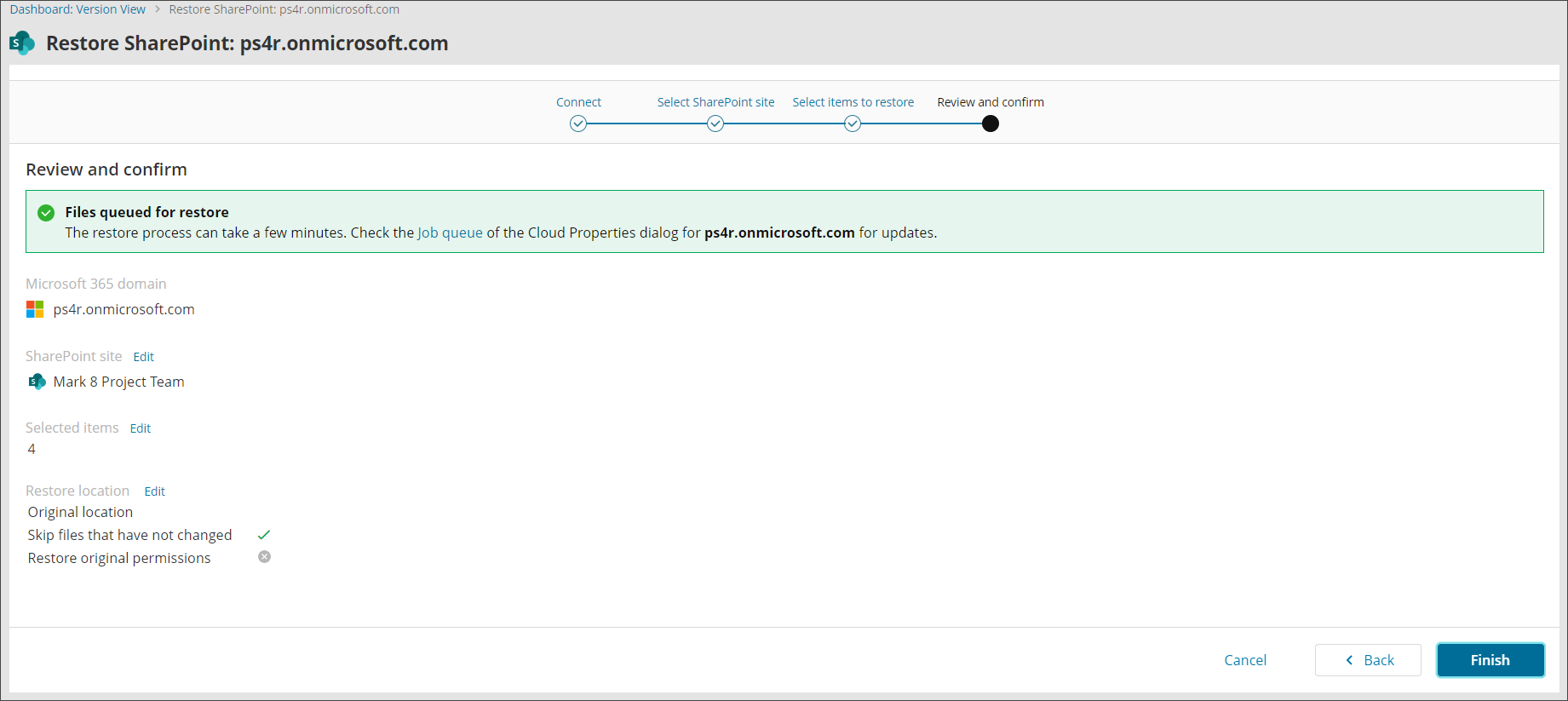Click the Connect step completed circle
The image size is (1568, 701).
click(578, 124)
